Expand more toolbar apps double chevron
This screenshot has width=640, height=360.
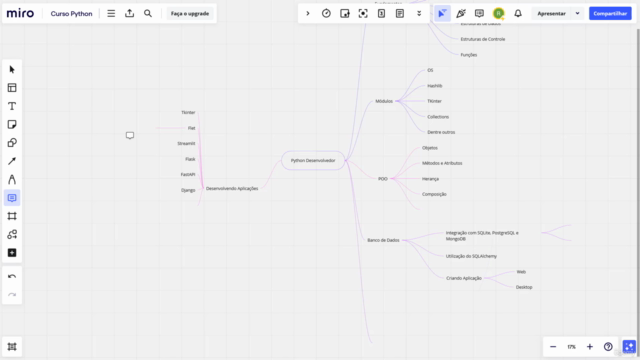[x=419, y=13]
